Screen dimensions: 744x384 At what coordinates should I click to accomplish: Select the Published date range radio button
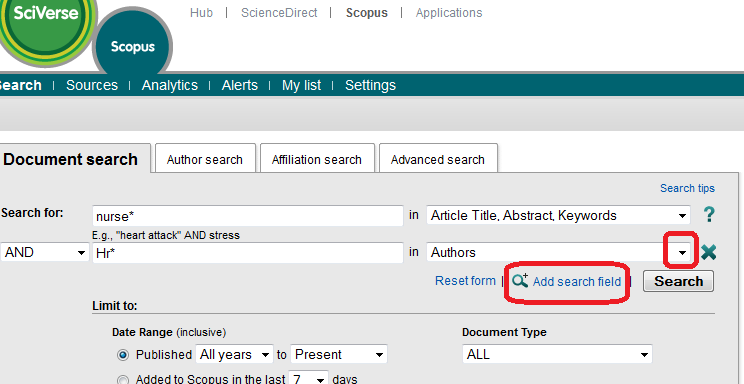123,355
